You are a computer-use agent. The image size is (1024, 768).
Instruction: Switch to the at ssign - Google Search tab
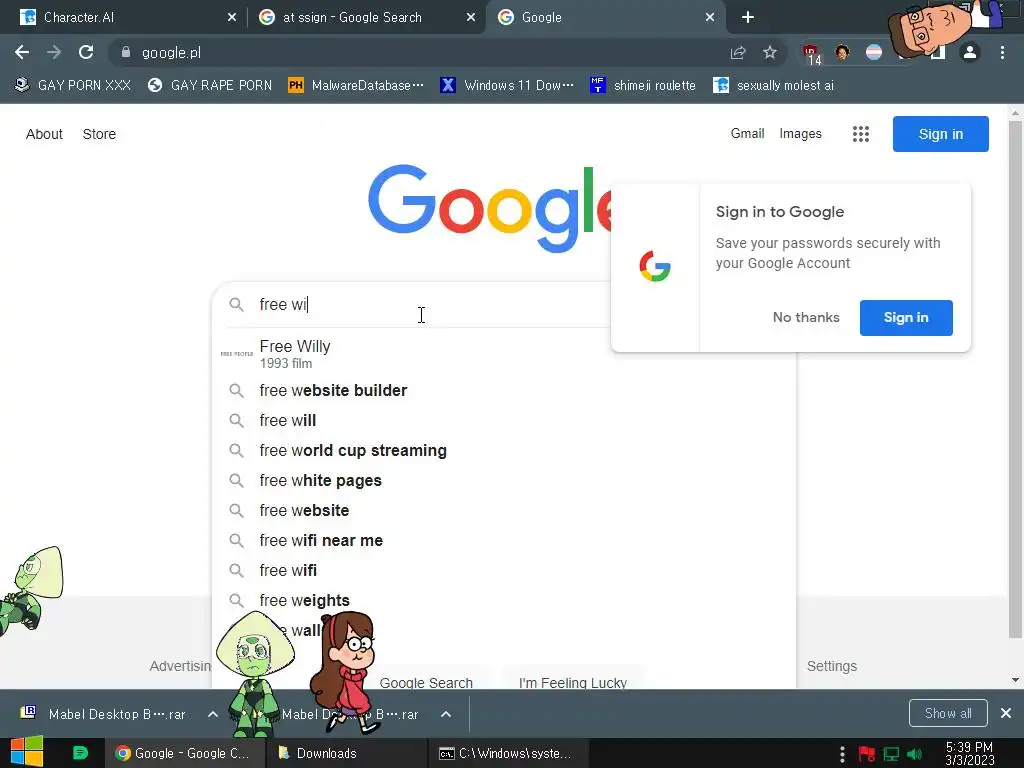[366, 18]
